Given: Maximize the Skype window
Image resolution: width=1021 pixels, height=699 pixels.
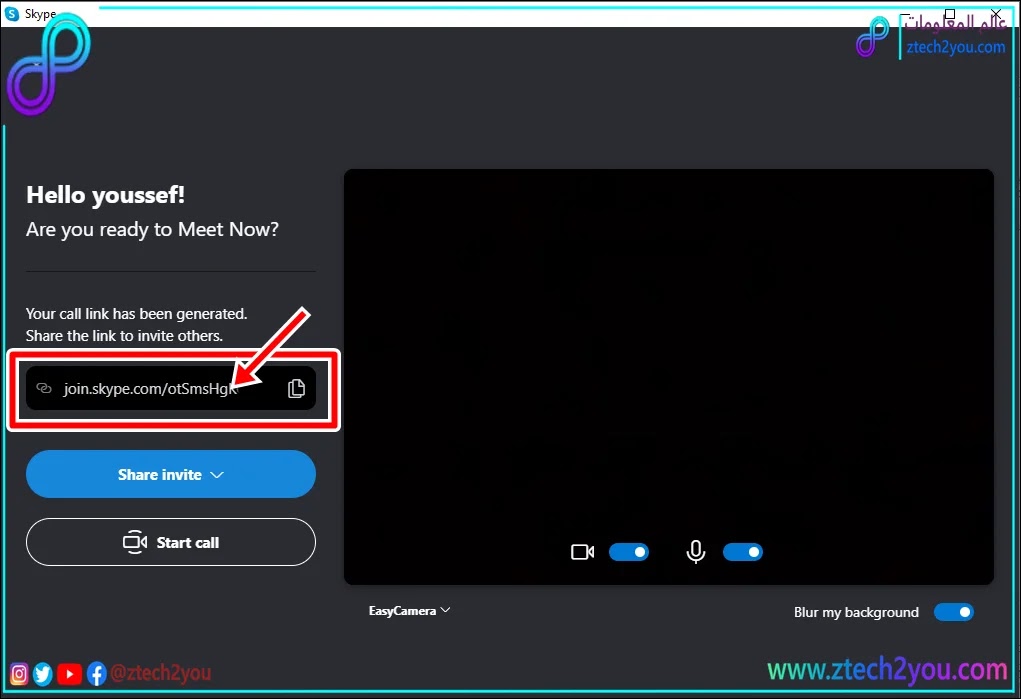Looking at the screenshot, I should click(950, 14).
